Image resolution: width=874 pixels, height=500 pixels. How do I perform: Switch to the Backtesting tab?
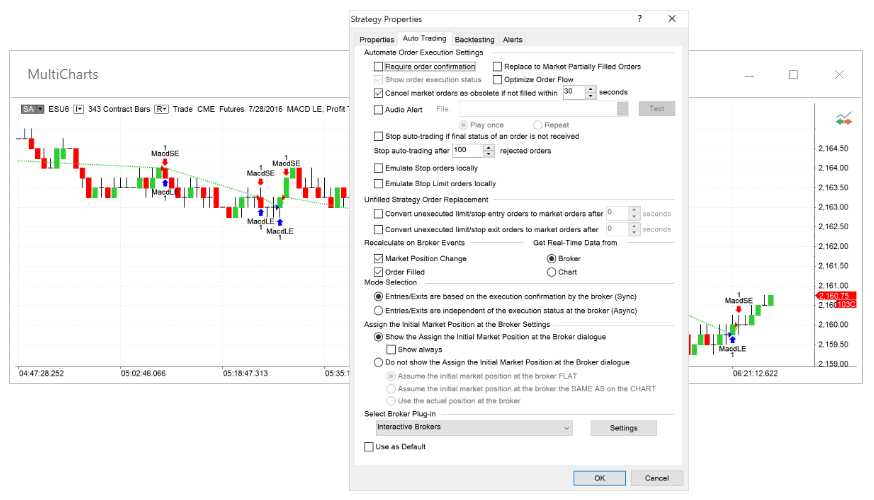(474, 40)
